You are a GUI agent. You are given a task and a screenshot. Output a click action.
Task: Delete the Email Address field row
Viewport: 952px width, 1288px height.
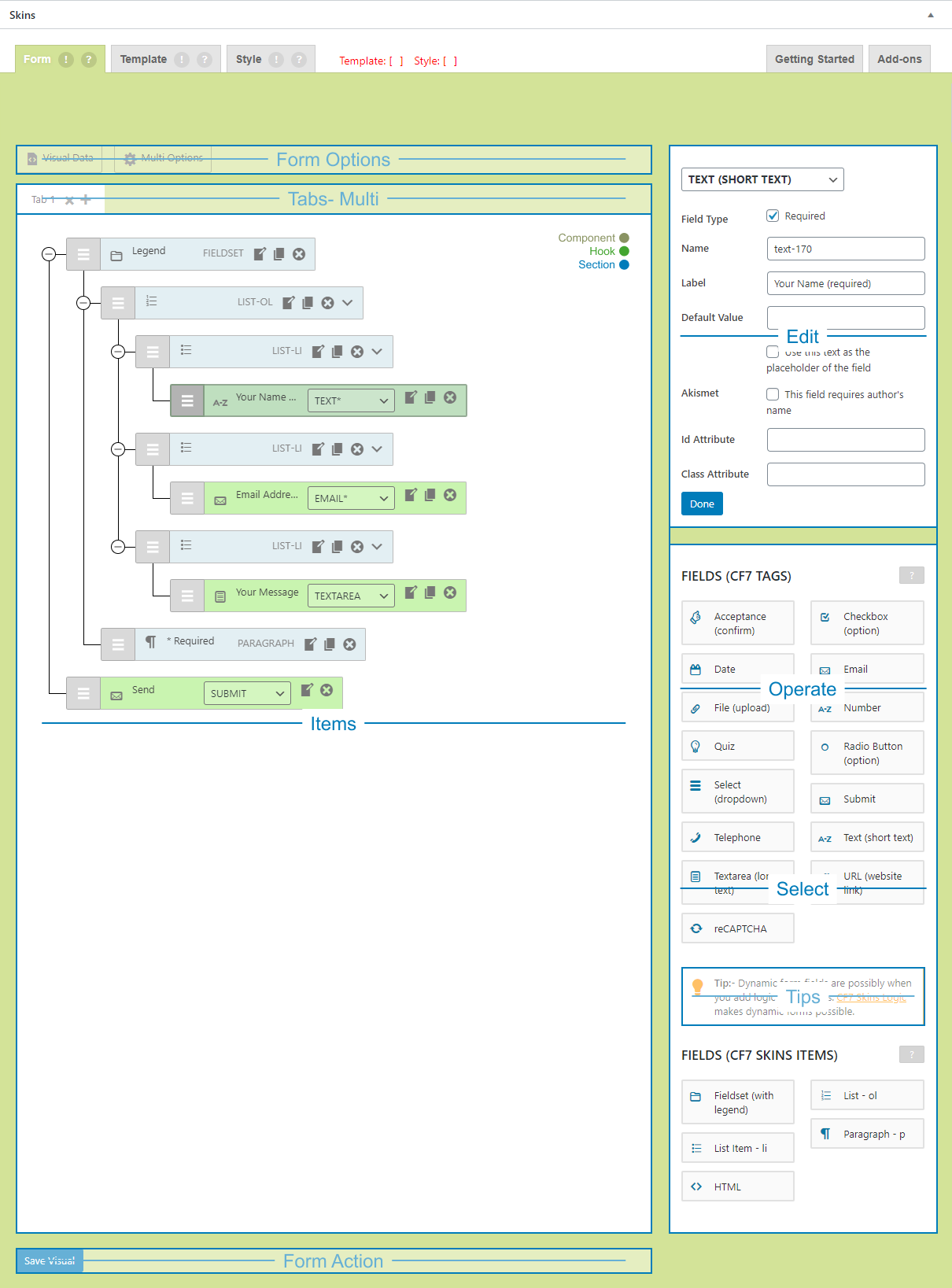450,495
